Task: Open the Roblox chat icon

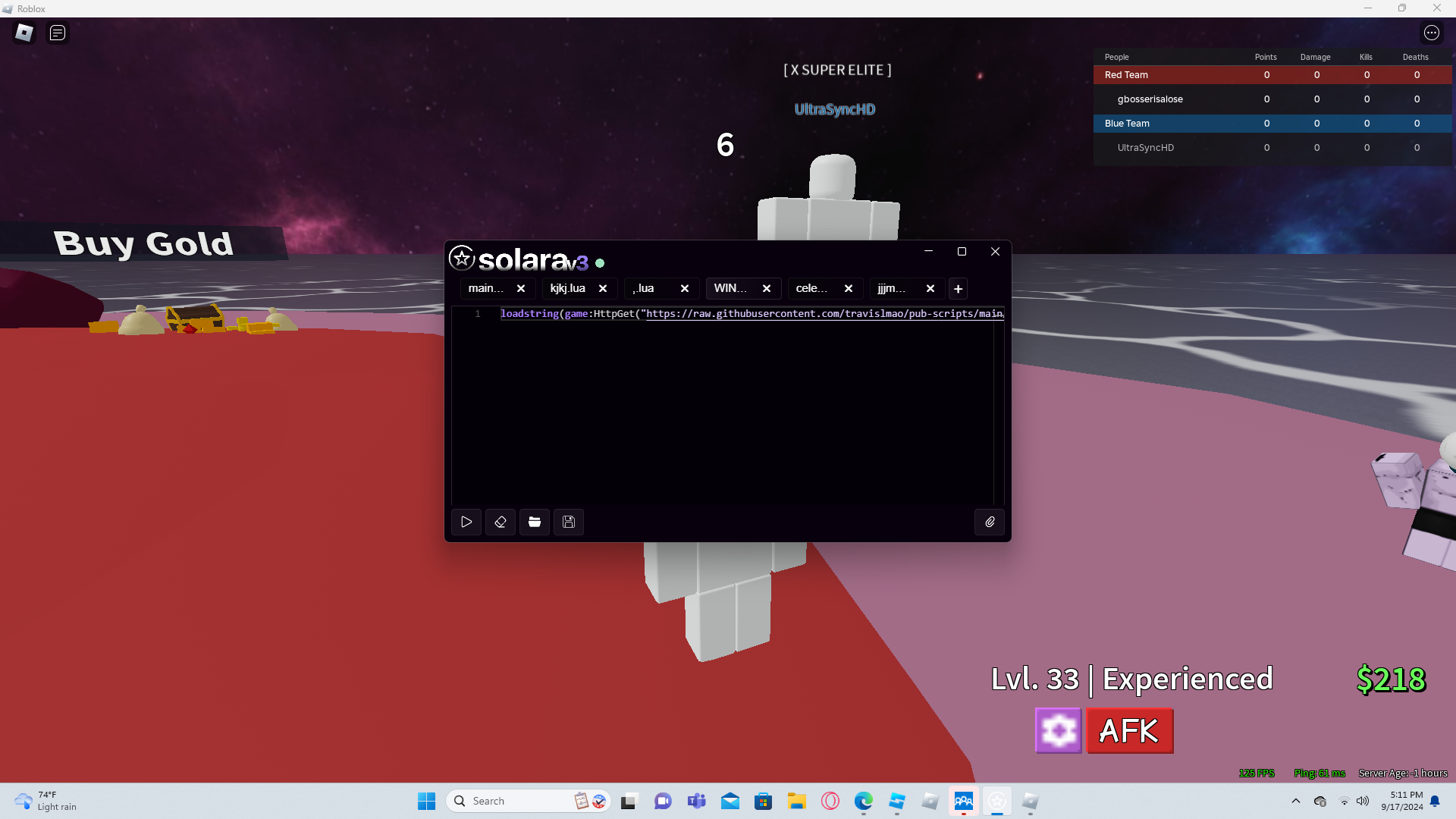Action: tap(58, 33)
